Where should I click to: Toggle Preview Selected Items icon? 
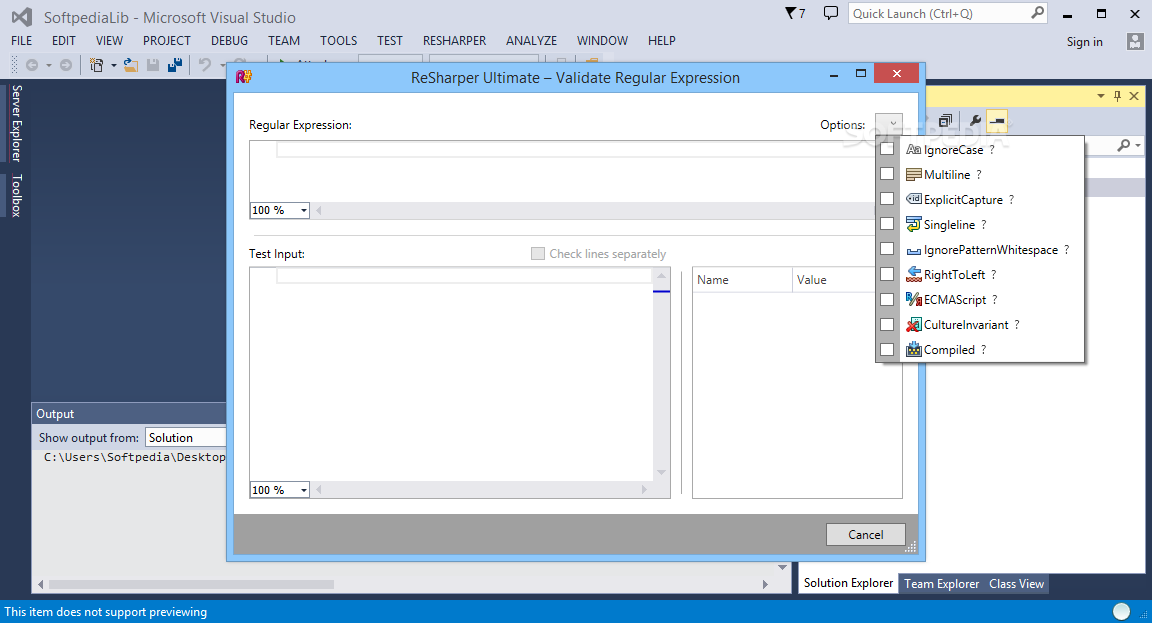click(997, 120)
